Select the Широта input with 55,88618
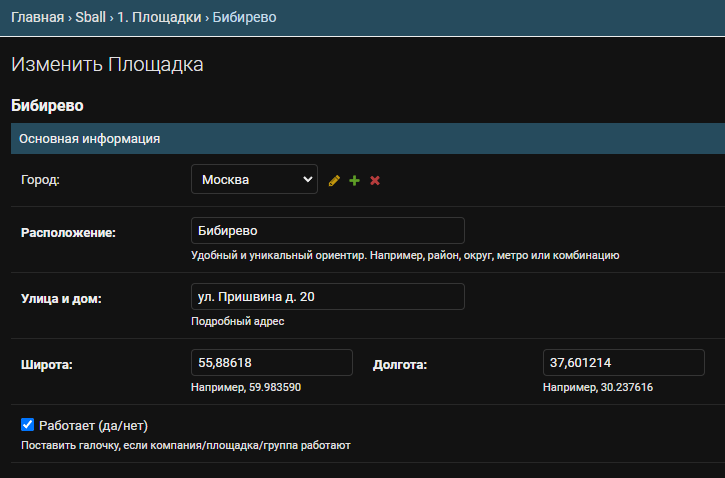 (x=271, y=363)
